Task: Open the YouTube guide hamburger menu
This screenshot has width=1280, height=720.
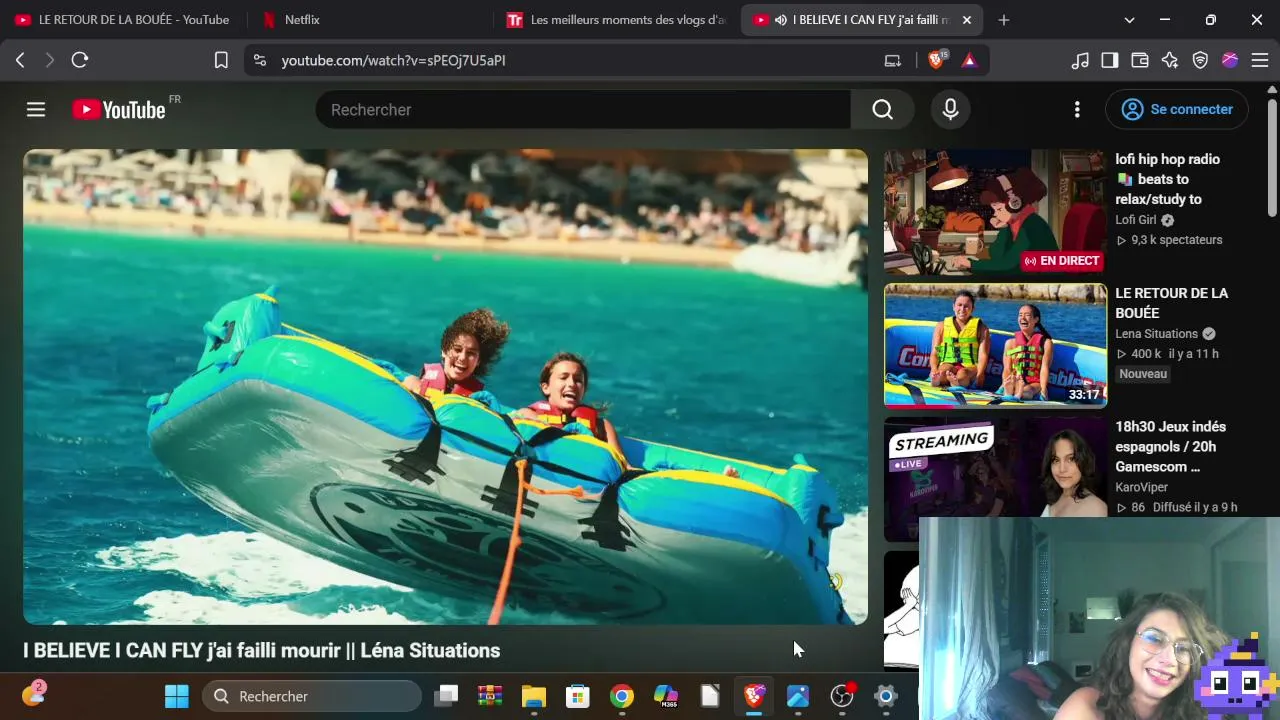Action: [36, 110]
